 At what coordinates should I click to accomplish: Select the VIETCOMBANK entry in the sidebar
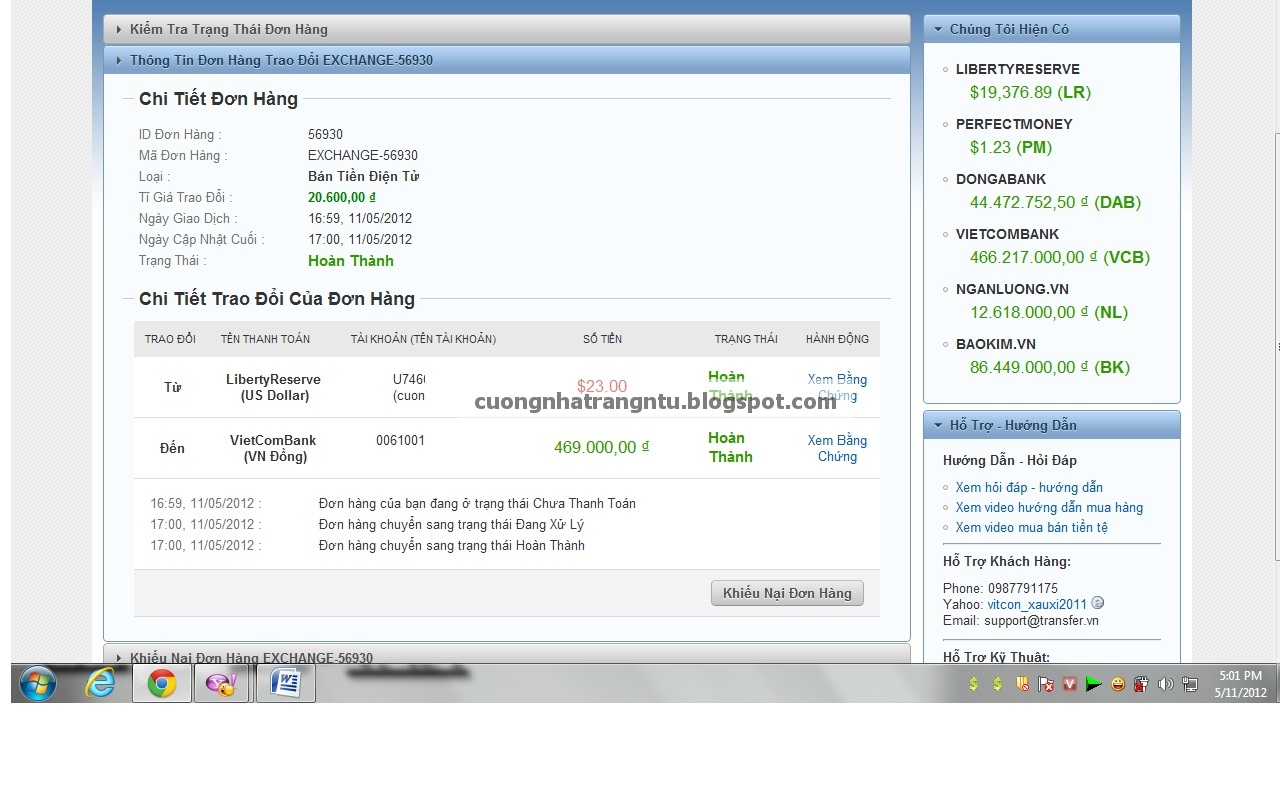pyautogui.click(x=1007, y=234)
